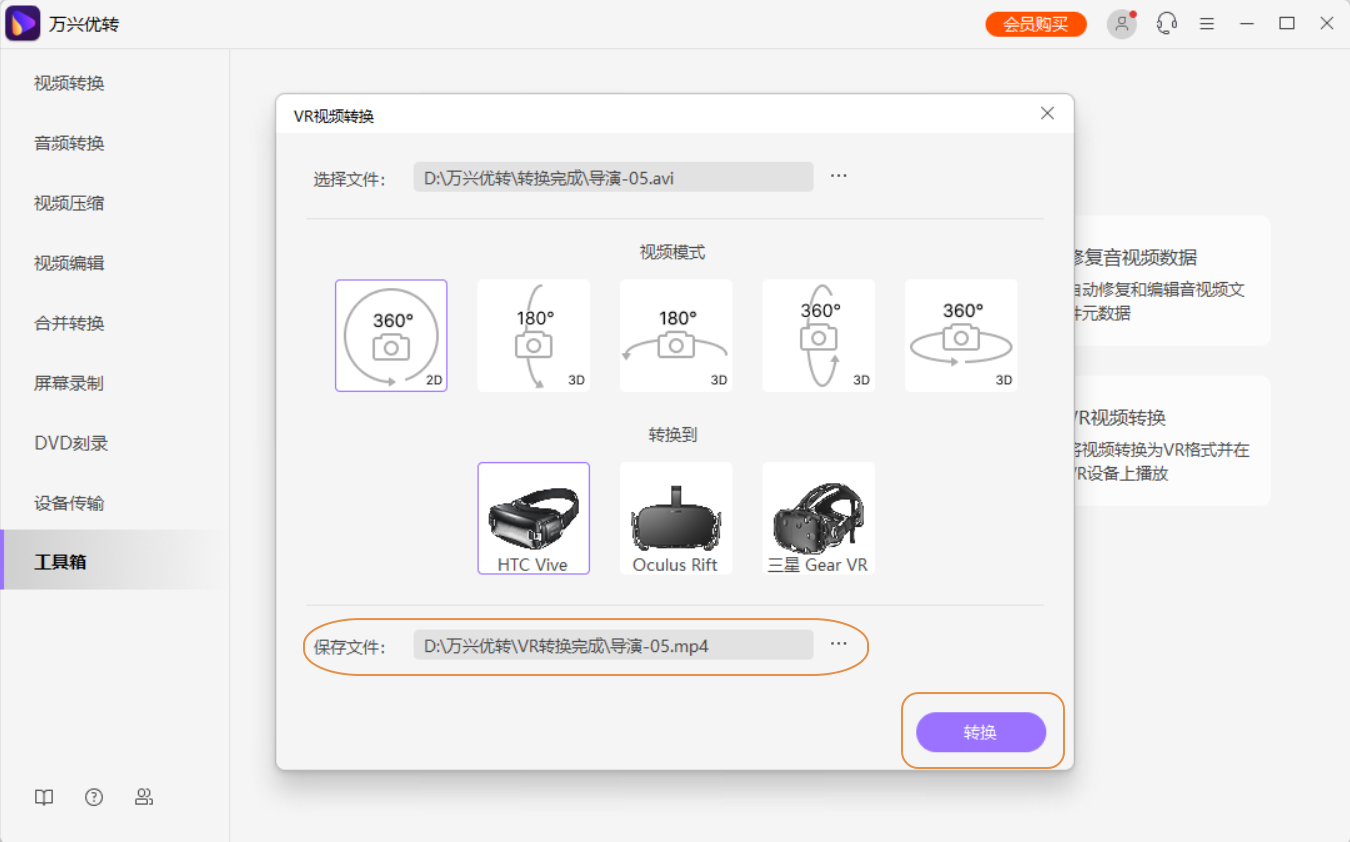
Task: Click the 会员购买 membership button
Action: point(1035,22)
